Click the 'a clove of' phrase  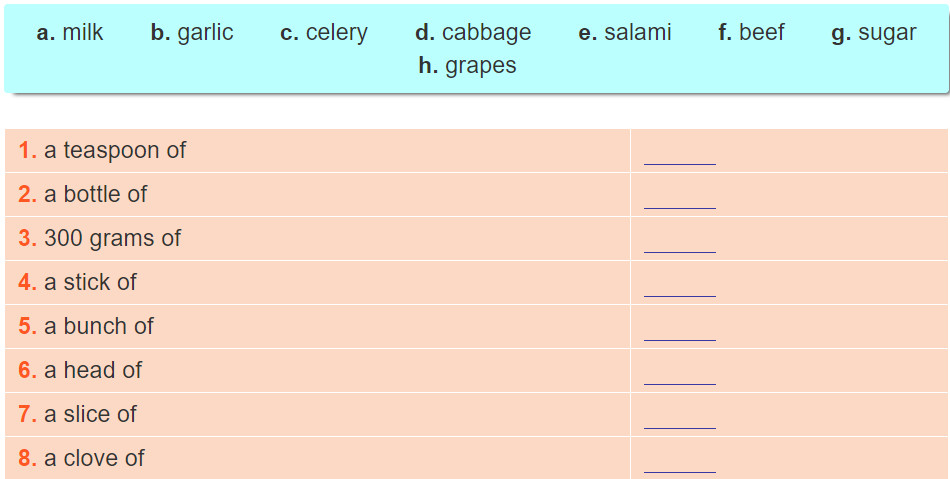[94, 459]
